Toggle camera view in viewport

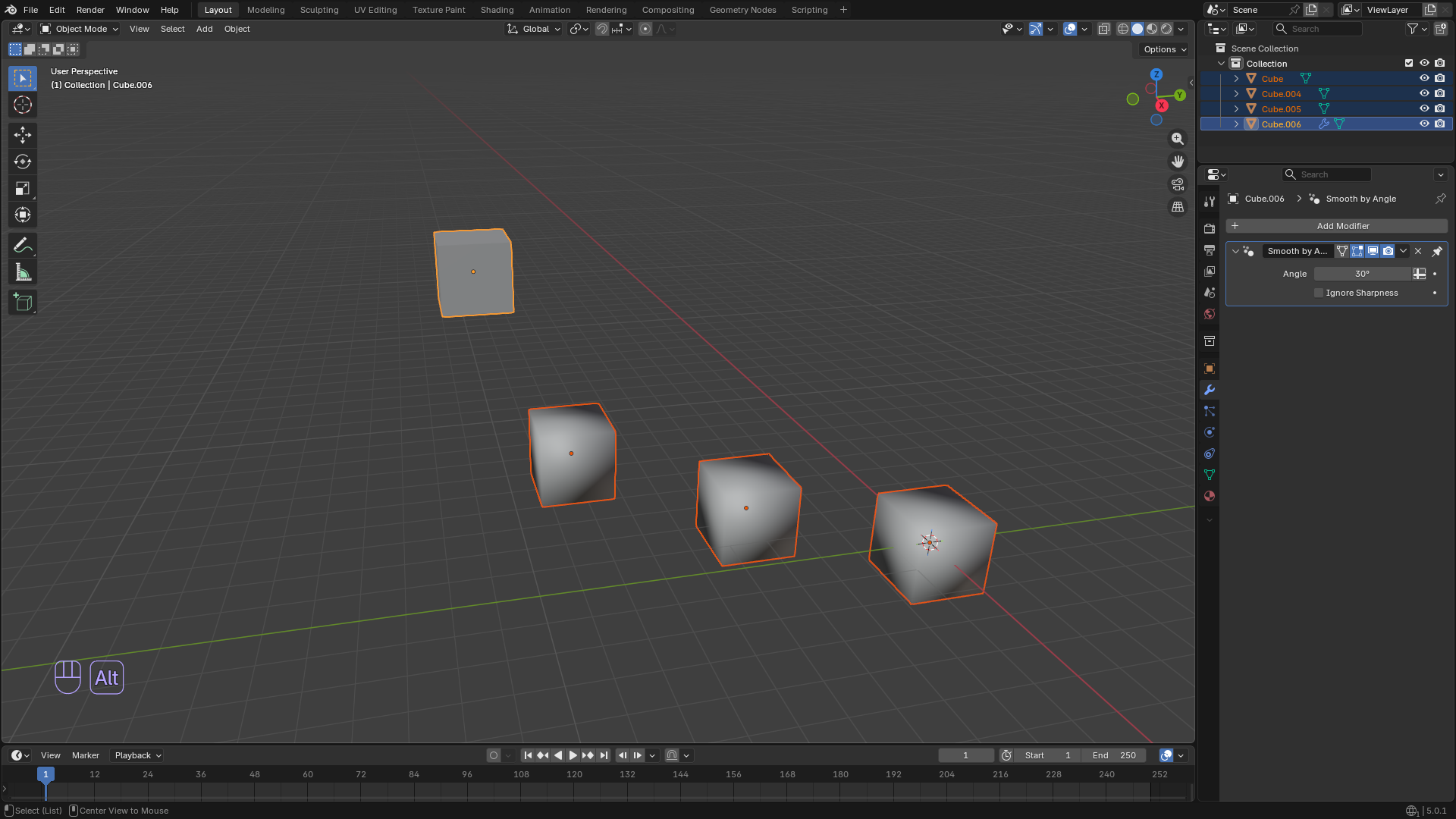coord(1178,184)
